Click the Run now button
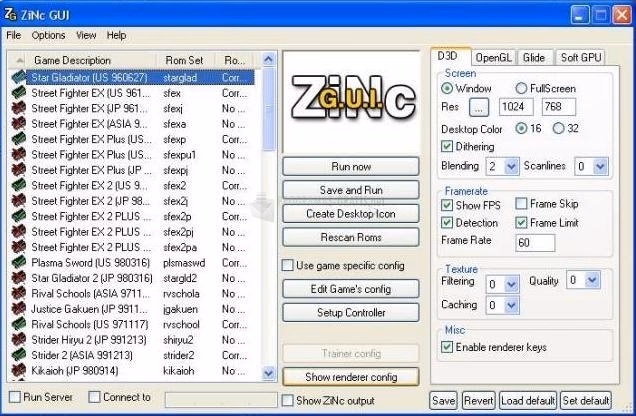 [351, 166]
